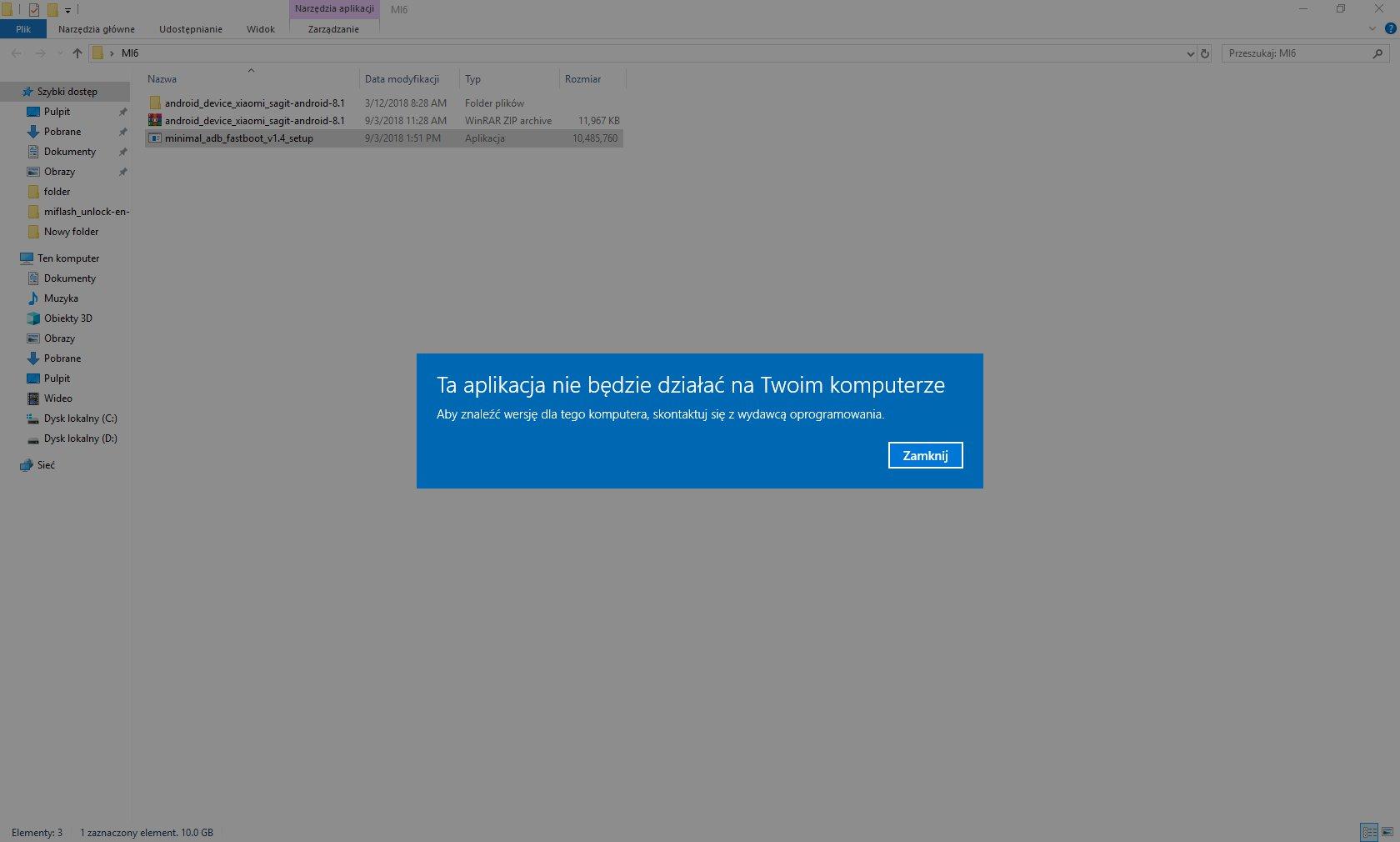Expand the address bar history dropdown
The width and height of the screenshot is (1400, 842).
1190,53
